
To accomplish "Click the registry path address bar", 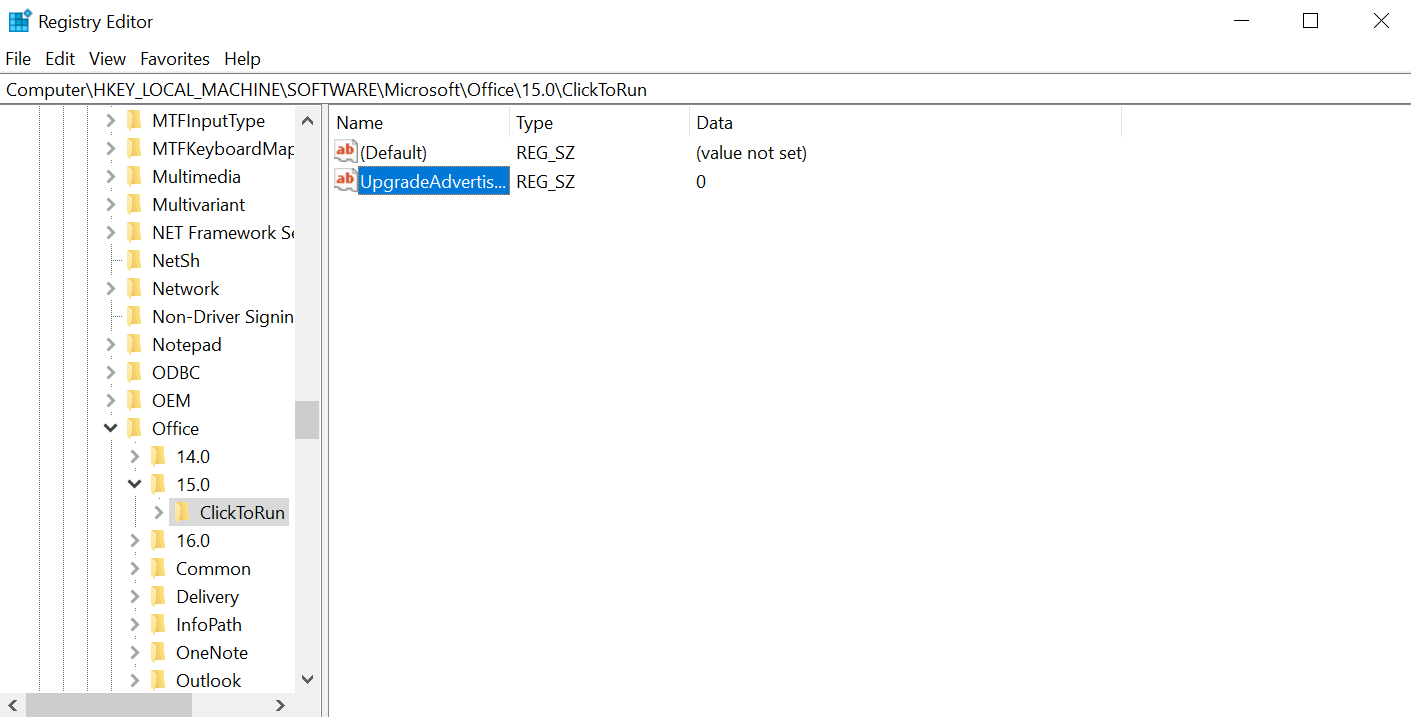I will (705, 90).
